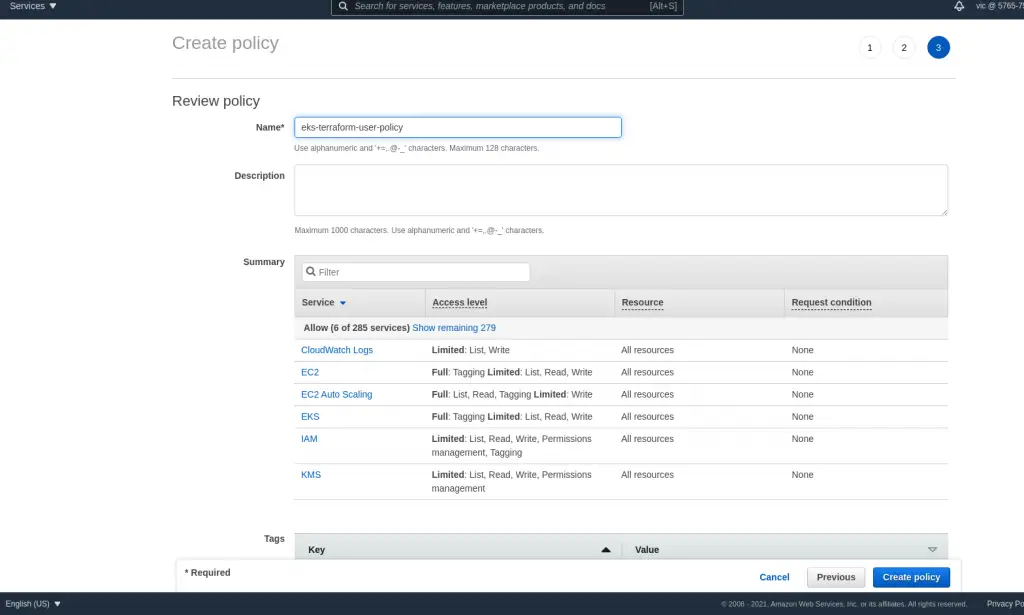The width and height of the screenshot is (1024, 615).
Task: Open the Services menu in the top bar
Action: [x=33, y=6]
